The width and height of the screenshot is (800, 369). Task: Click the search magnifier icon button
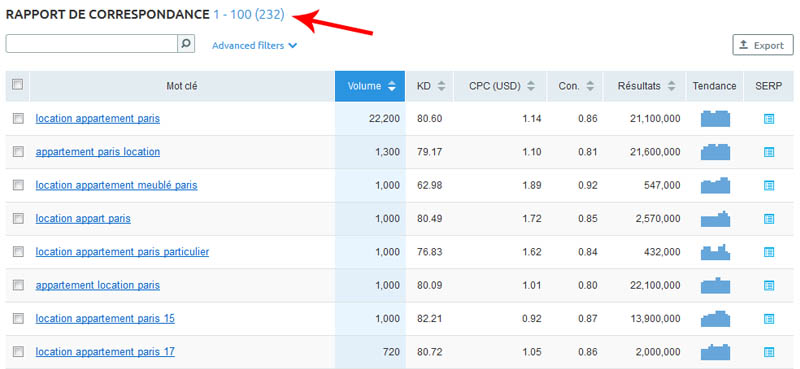(x=186, y=43)
